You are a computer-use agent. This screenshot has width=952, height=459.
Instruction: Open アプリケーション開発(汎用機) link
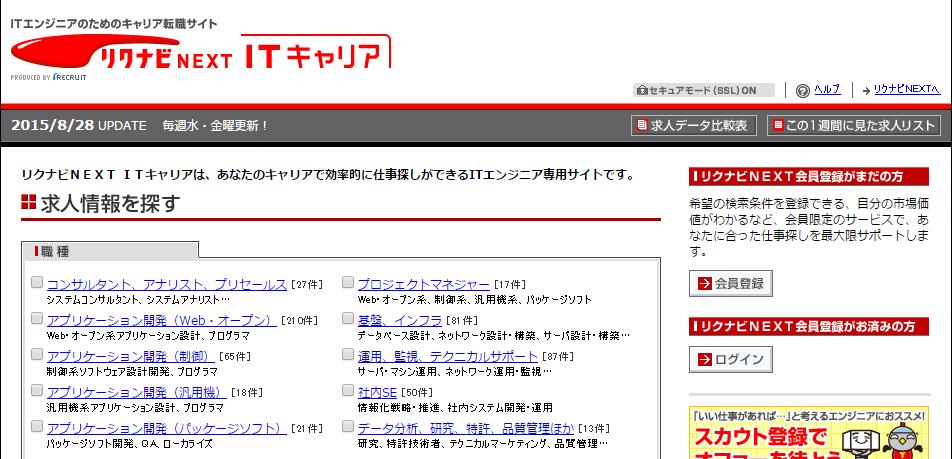pyautogui.click(x=137, y=392)
